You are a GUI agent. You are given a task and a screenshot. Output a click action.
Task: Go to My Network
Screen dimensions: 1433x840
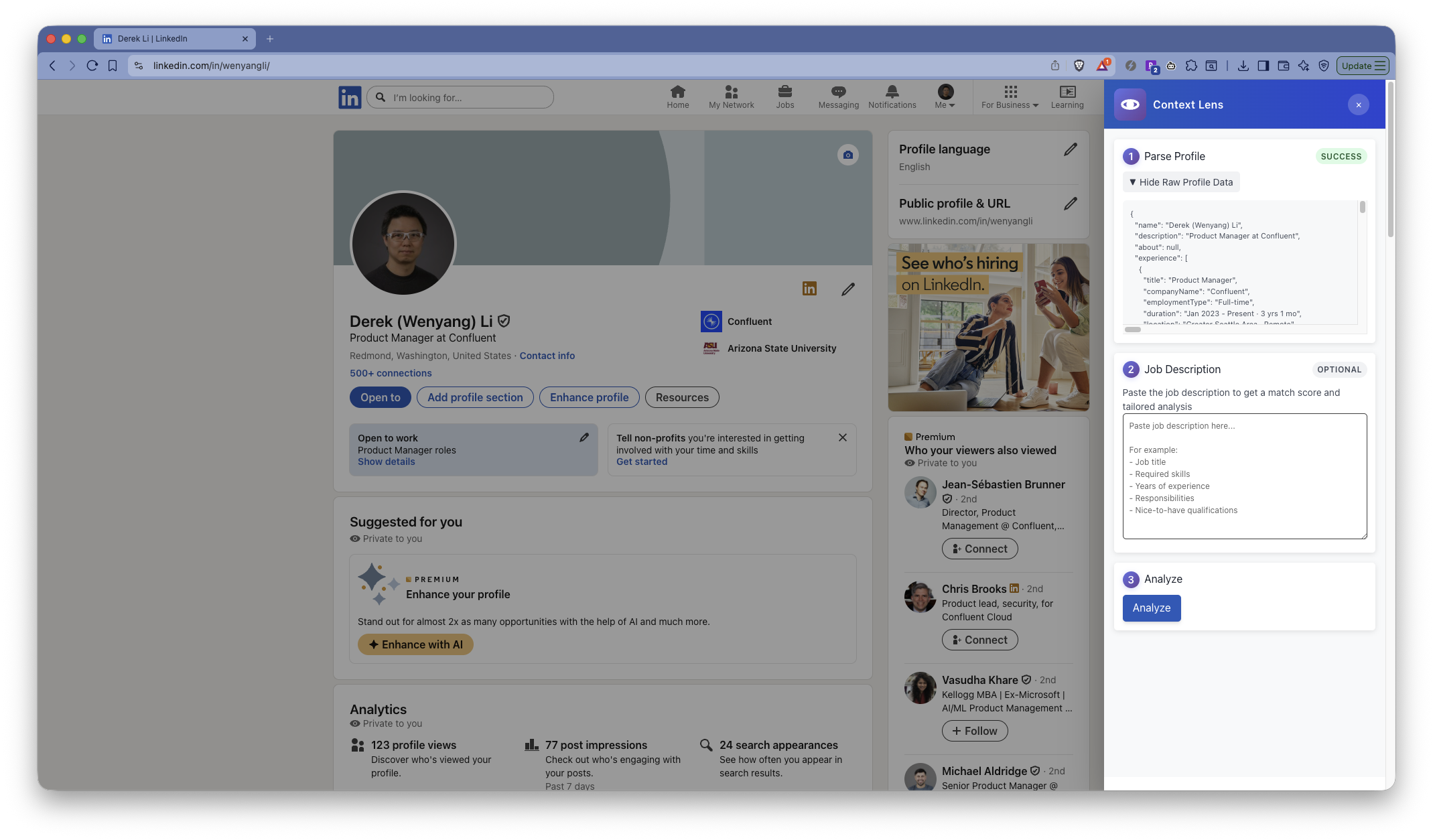[x=731, y=96]
